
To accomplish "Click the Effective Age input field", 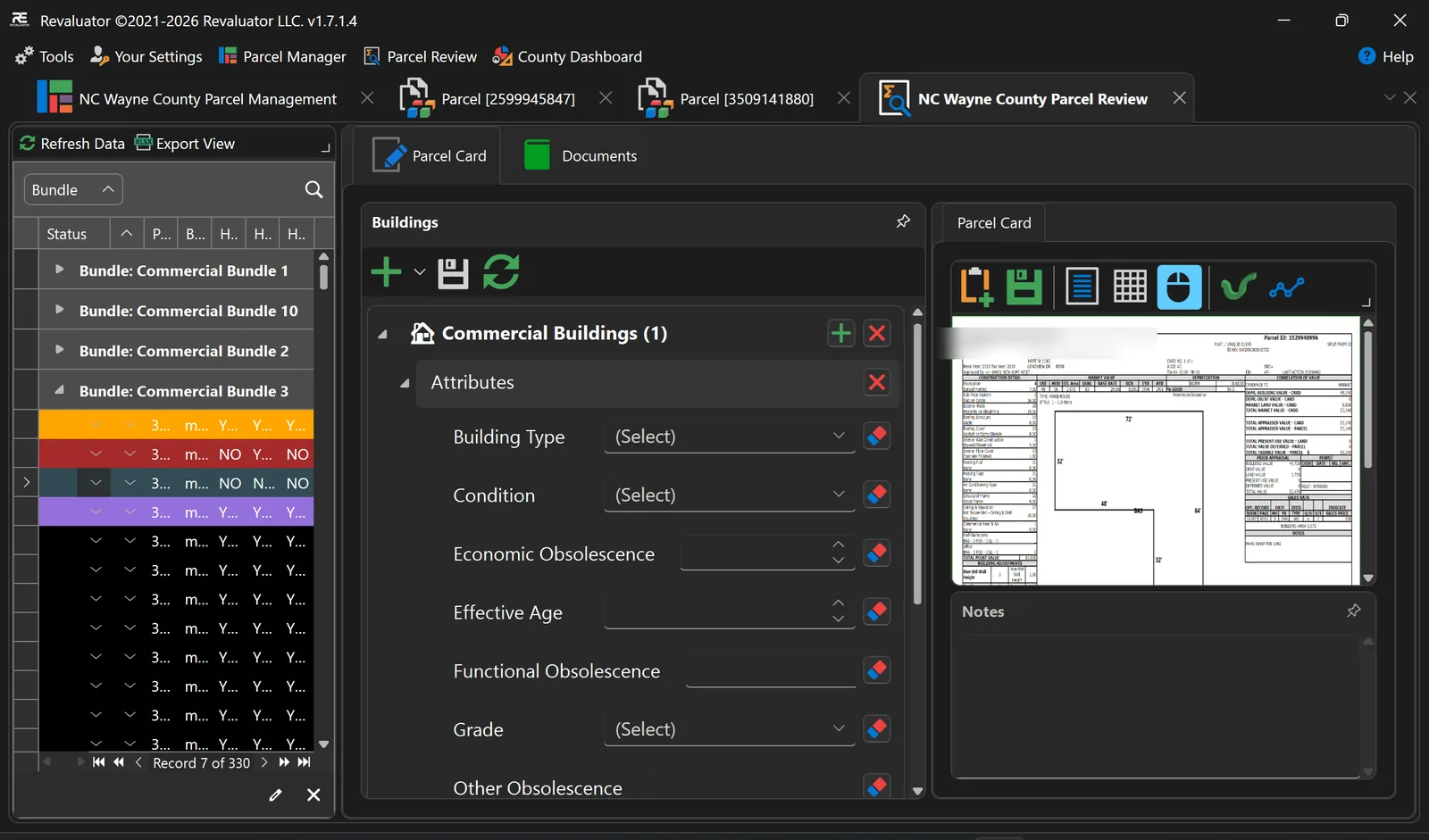I will (x=730, y=612).
